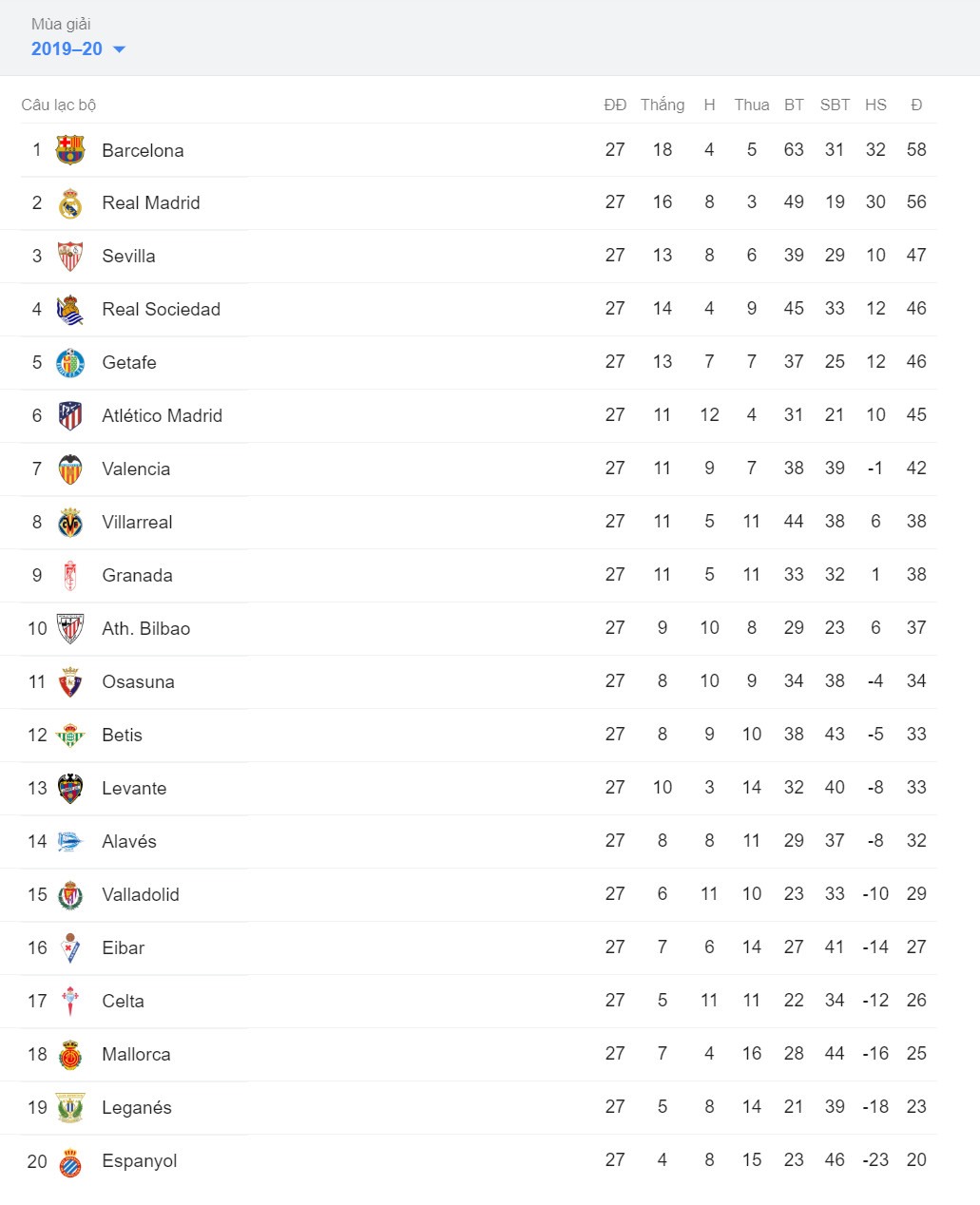
Task: Click the Villarreal yellow crest
Action: pyautogui.click(x=70, y=523)
